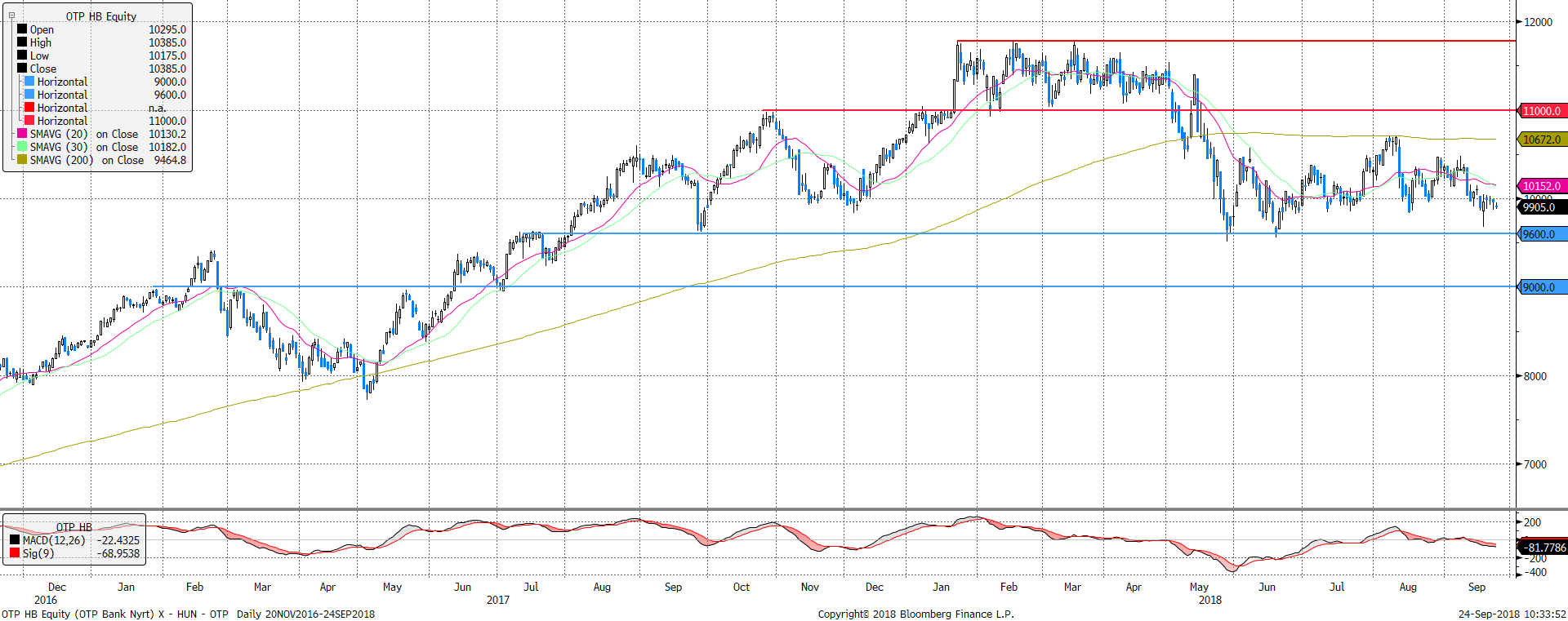The height and width of the screenshot is (621, 1568).
Task: Click the olive SMAVG (200) swatch
Action: (22, 160)
